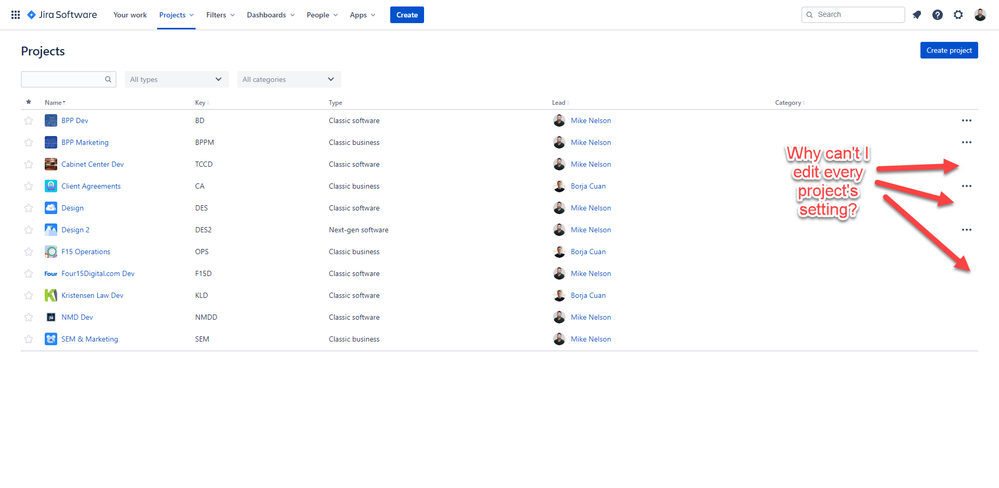Star the Kristensen Law Dev project

28,295
